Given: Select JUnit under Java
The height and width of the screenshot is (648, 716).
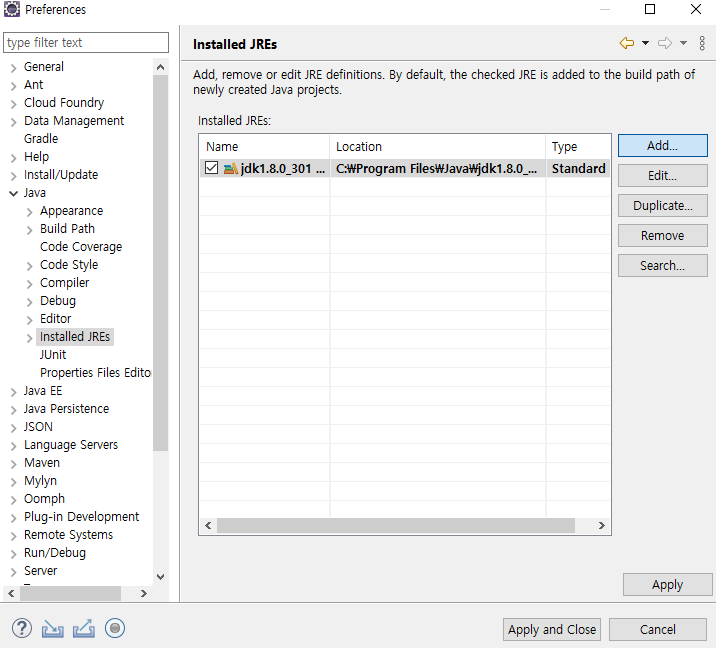Looking at the screenshot, I should click(53, 354).
